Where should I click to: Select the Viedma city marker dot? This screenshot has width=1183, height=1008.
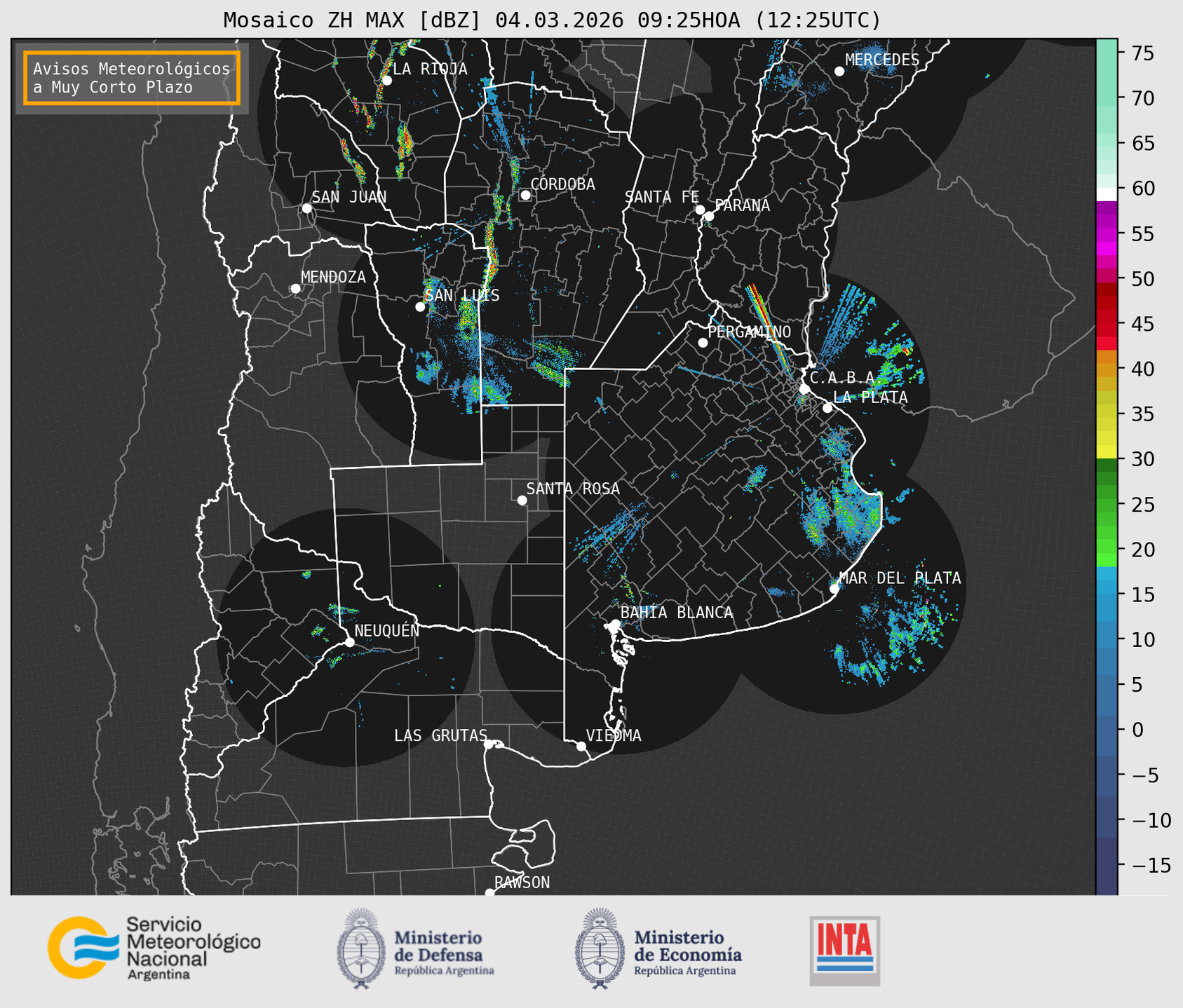pos(581,746)
